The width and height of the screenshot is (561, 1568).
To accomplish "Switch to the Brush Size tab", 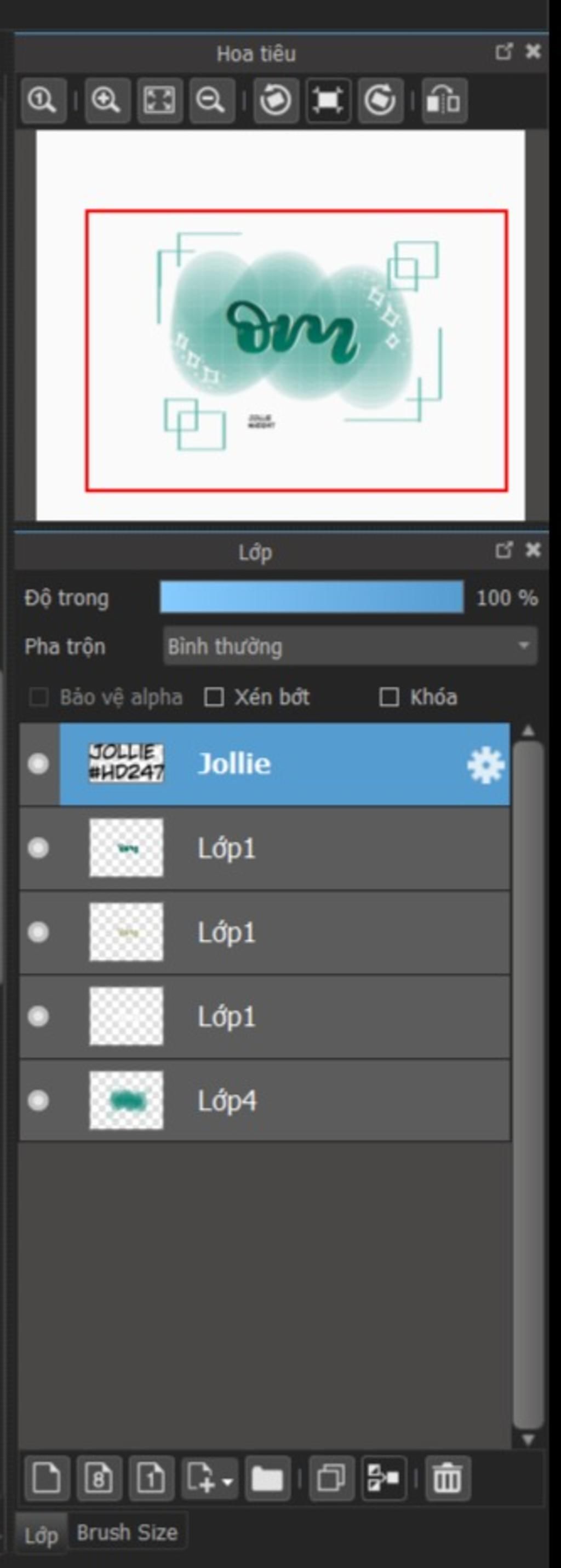I will 127,1532.
